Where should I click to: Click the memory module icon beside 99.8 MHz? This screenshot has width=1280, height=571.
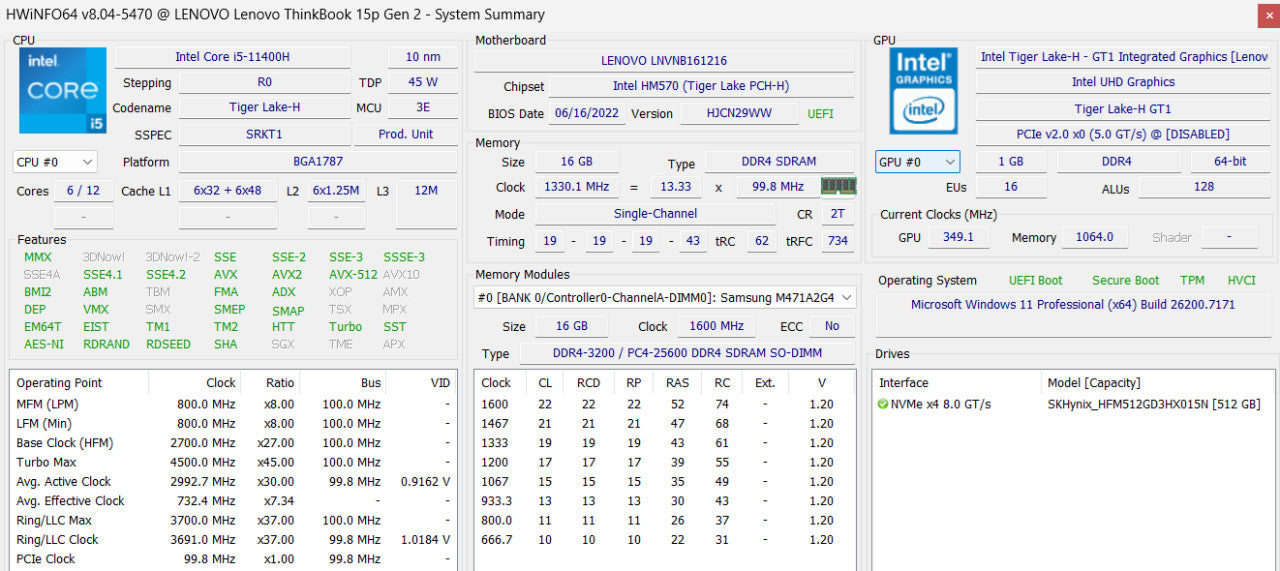click(x=838, y=187)
